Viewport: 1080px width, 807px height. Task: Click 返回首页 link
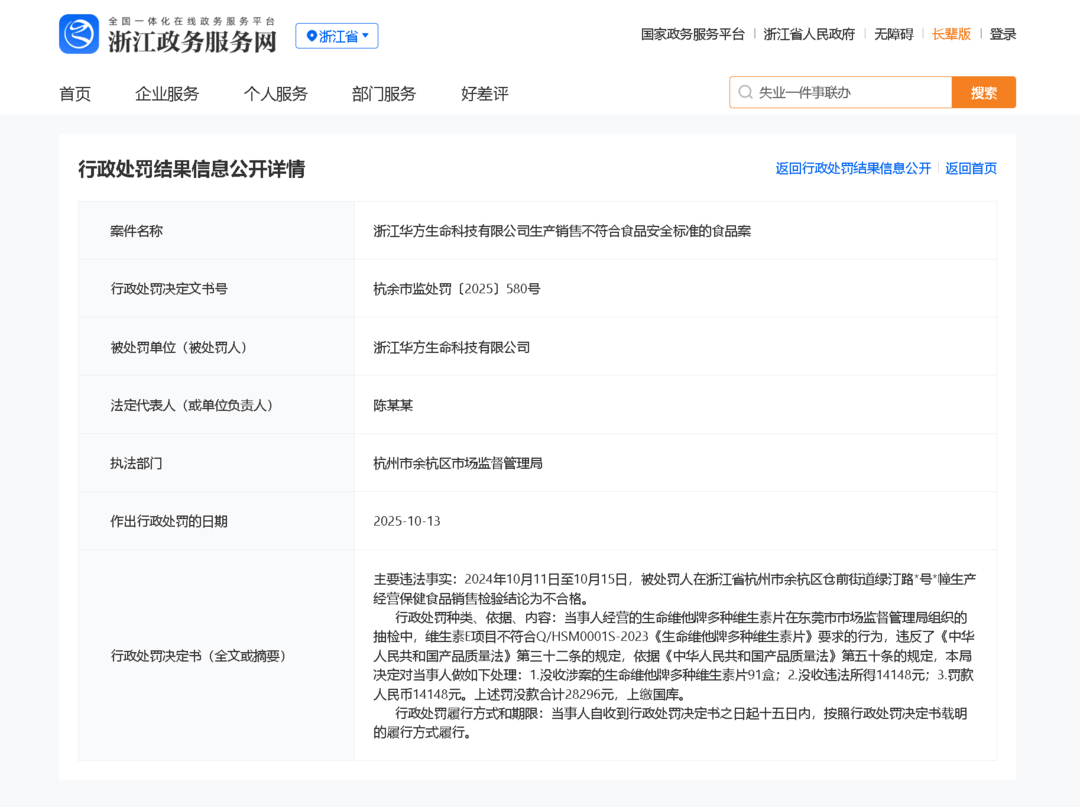(970, 168)
